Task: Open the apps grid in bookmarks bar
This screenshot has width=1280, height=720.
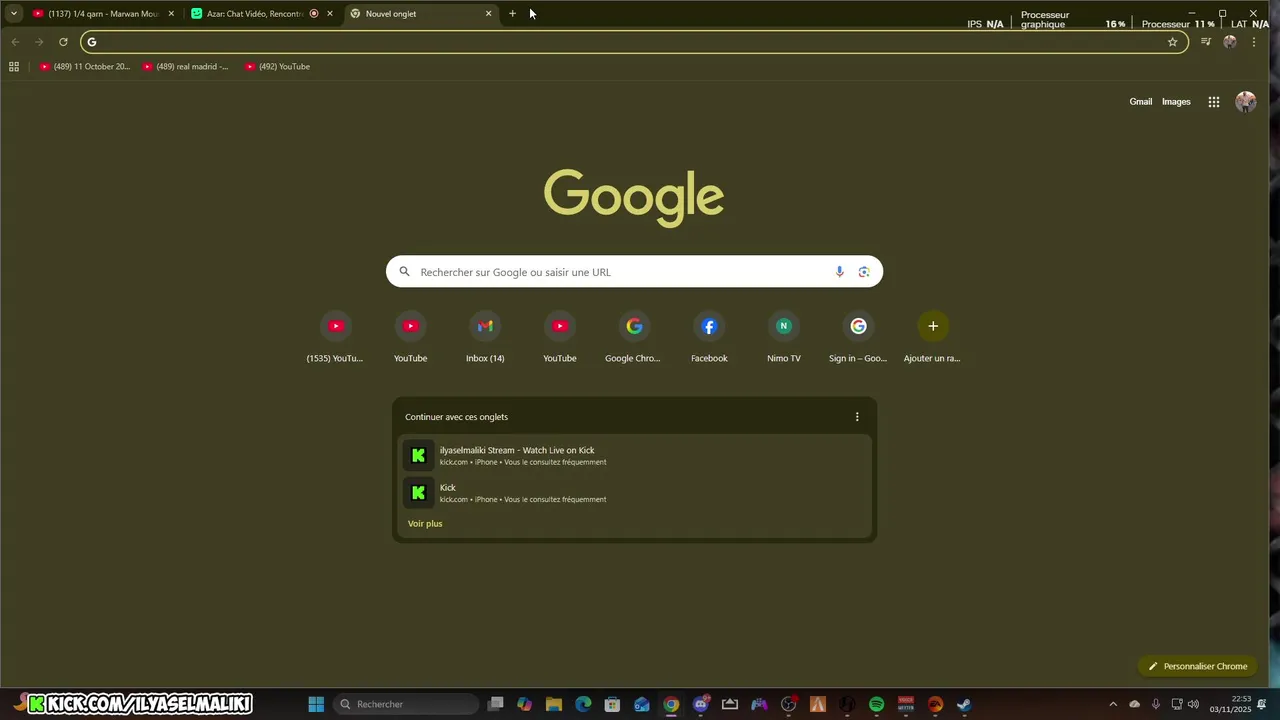Action: point(14,67)
